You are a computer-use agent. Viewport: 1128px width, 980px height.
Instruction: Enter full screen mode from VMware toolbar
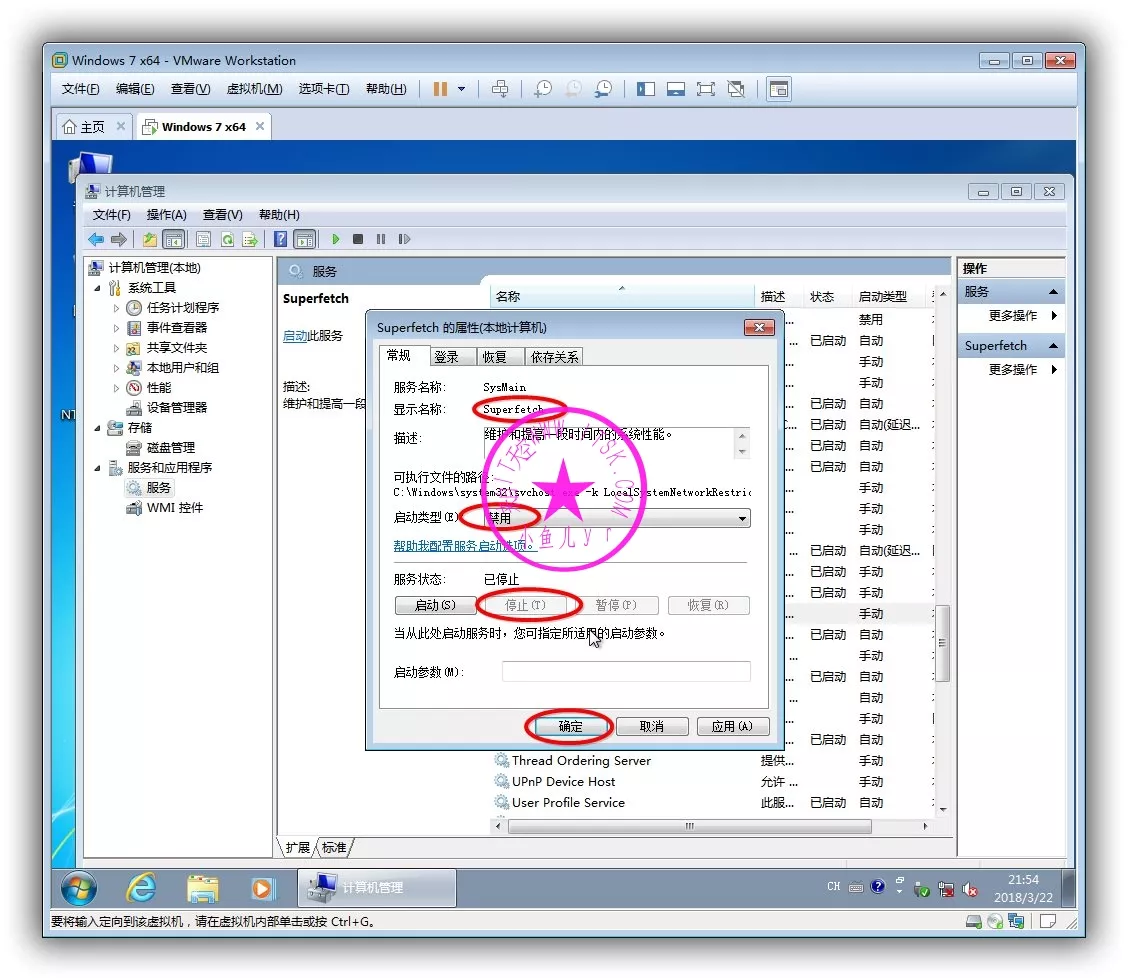pos(706,89)
